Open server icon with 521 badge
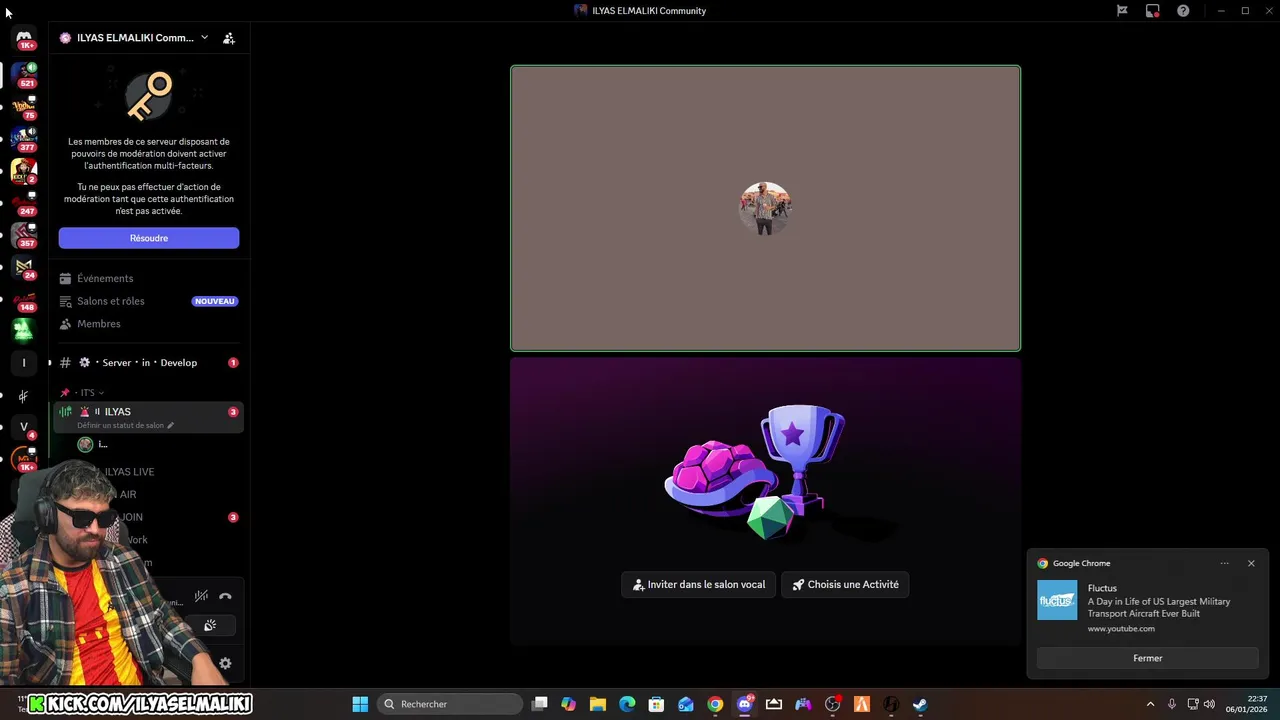The height and width of the screenshot is (720, 1280). click(24, 74)
